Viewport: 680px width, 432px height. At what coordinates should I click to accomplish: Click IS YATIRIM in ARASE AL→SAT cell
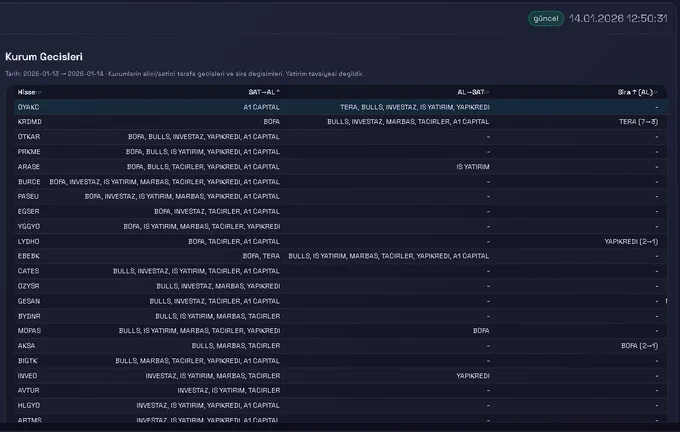pyautogui.click(x=473, y=167)
